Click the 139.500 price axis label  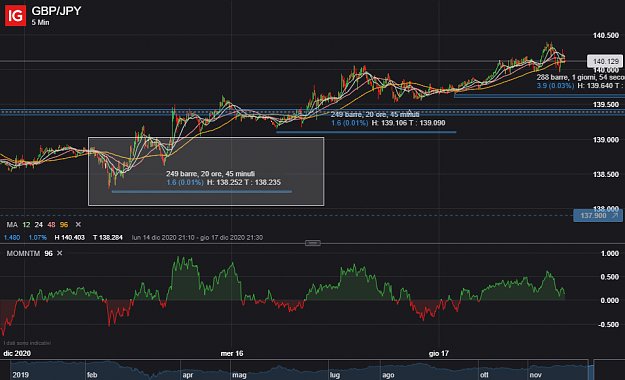(x=606, y=105)
